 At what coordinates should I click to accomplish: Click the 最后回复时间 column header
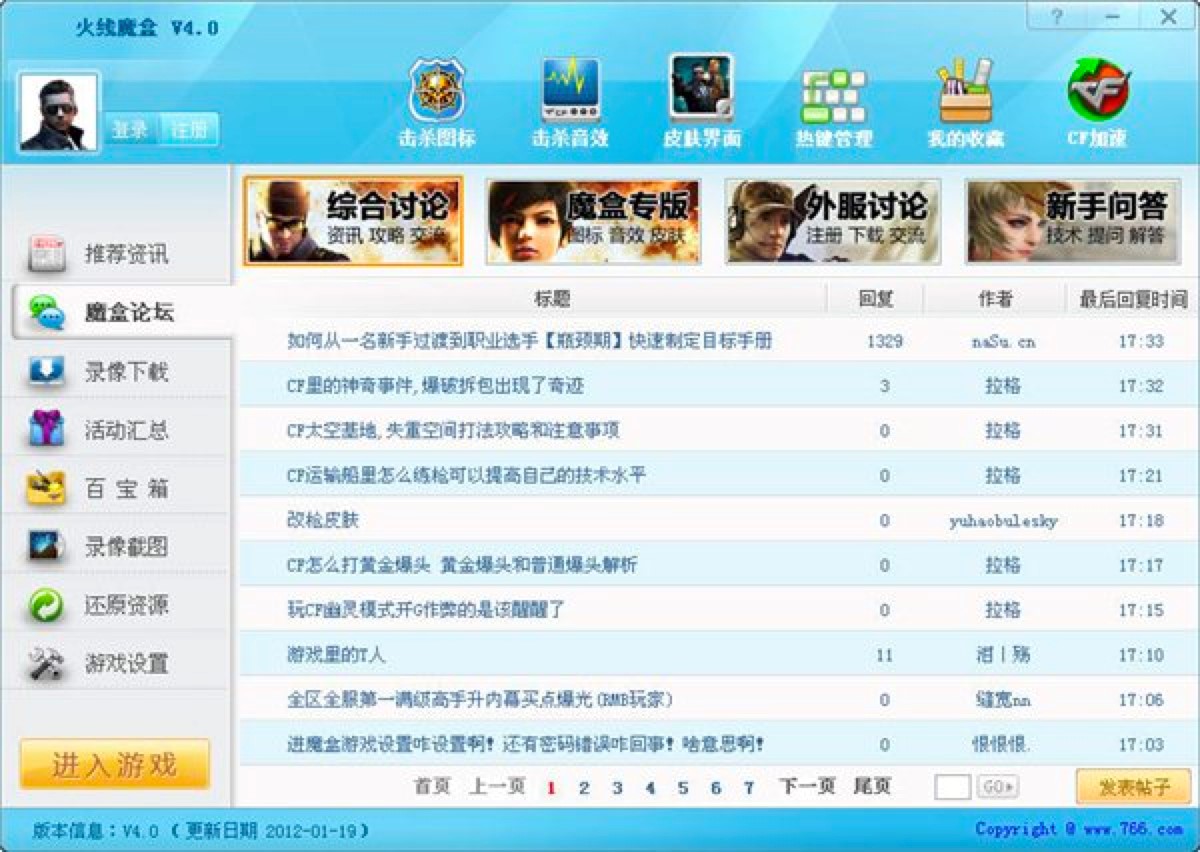[x=1133, y=299]
